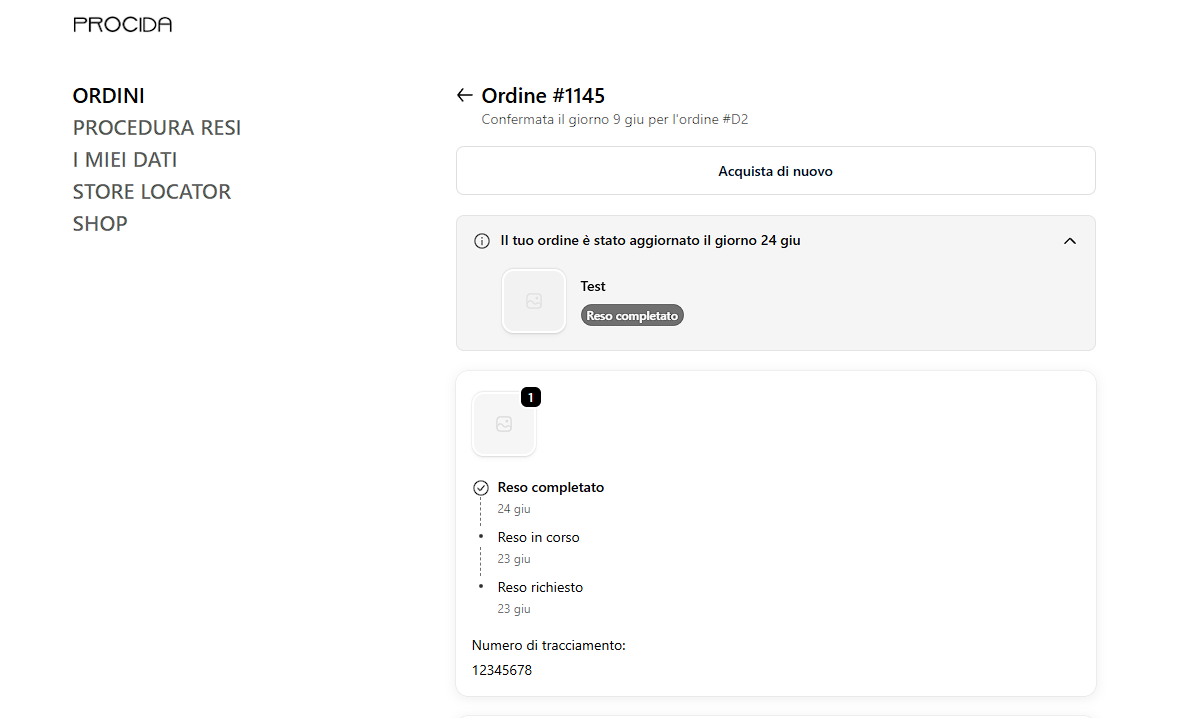Open the ORDINI menu item
This screenshot has width=1195, height=718.
click(x=108, y=95)
